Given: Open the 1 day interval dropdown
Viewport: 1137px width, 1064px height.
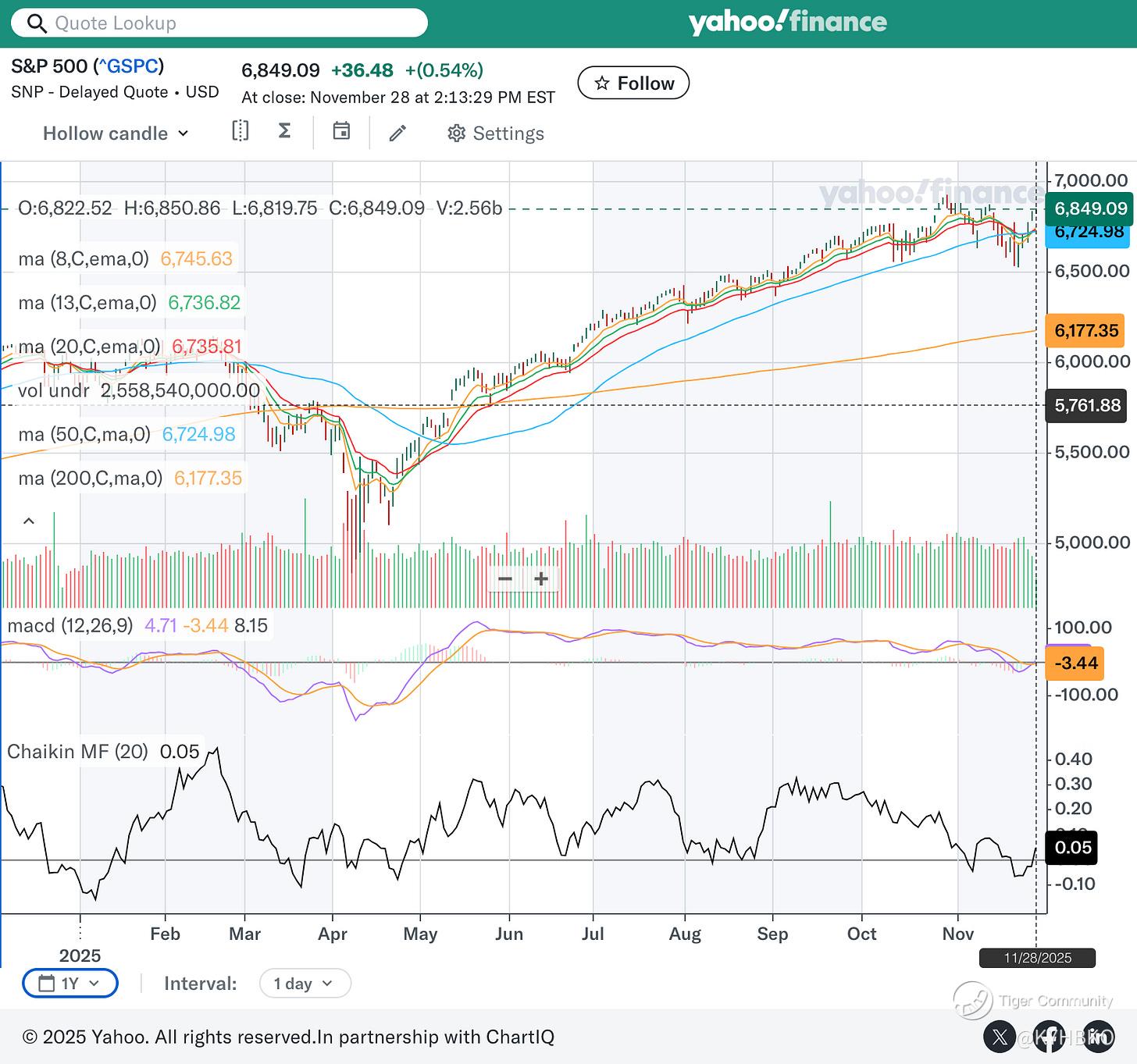Looking at the screenshot, I should pyautogui.click(x=305, y=984).
